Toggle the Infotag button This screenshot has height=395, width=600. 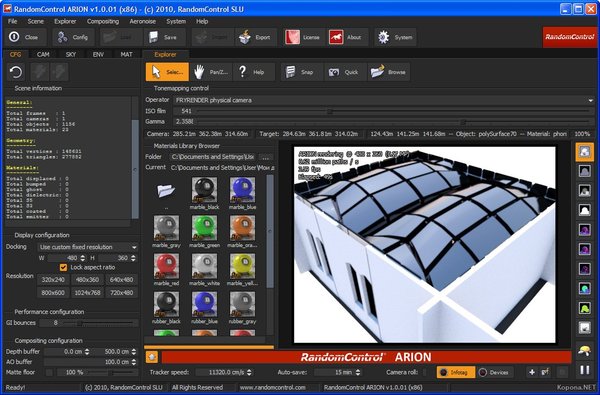pyautogui.click(x=456, y=372)
